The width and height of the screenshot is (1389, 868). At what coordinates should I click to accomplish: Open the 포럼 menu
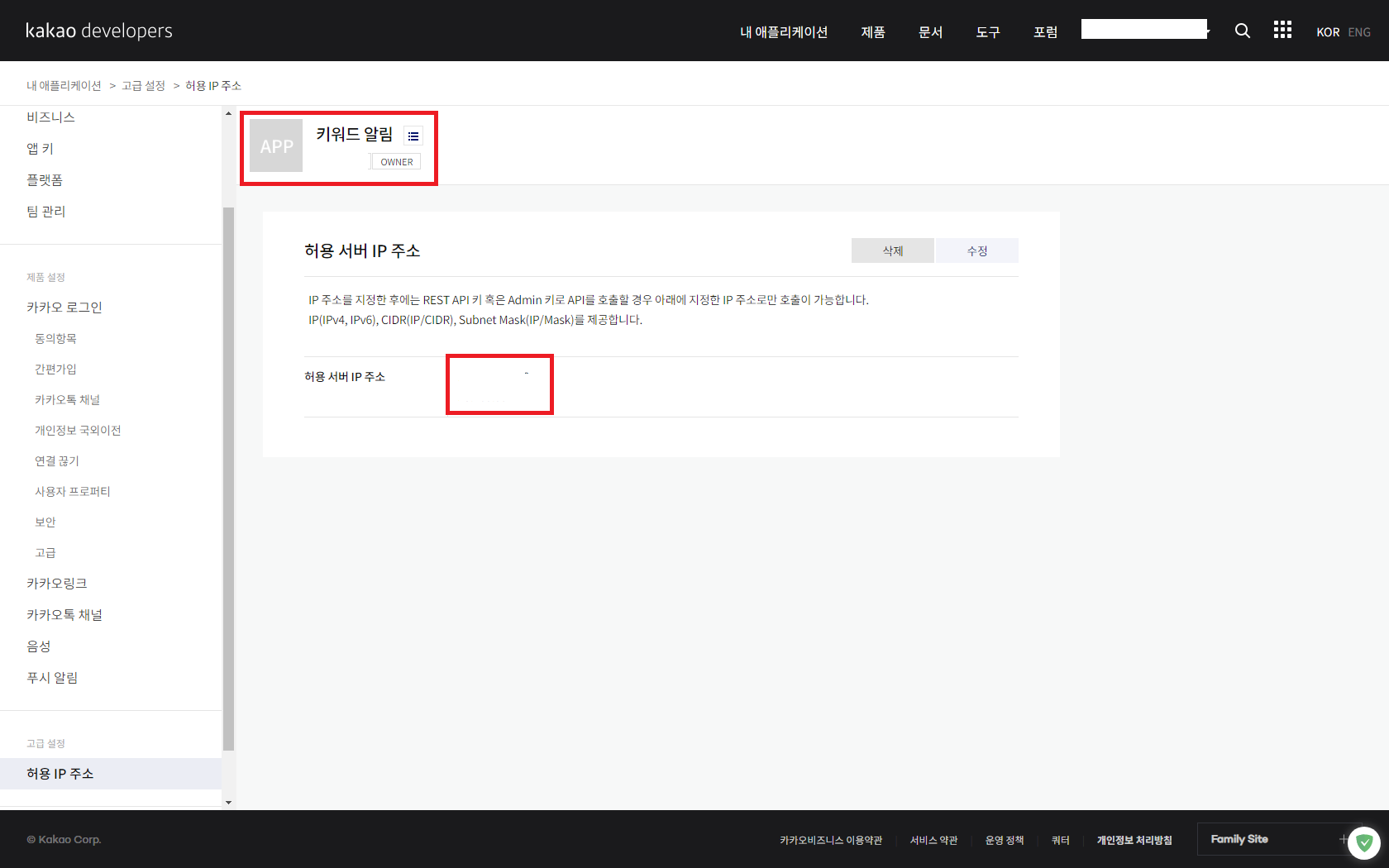coord(1046,31)
